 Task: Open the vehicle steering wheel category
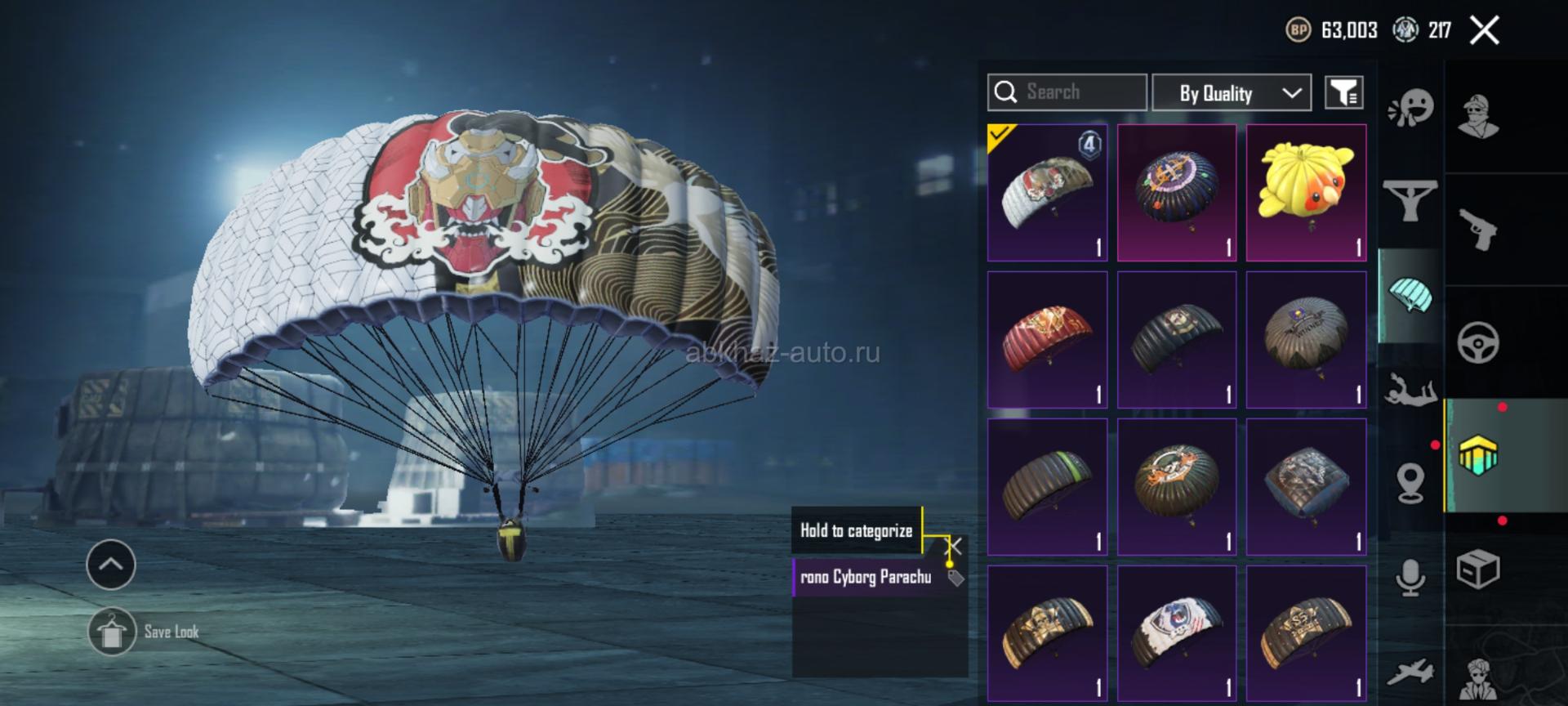[1478, 342]
